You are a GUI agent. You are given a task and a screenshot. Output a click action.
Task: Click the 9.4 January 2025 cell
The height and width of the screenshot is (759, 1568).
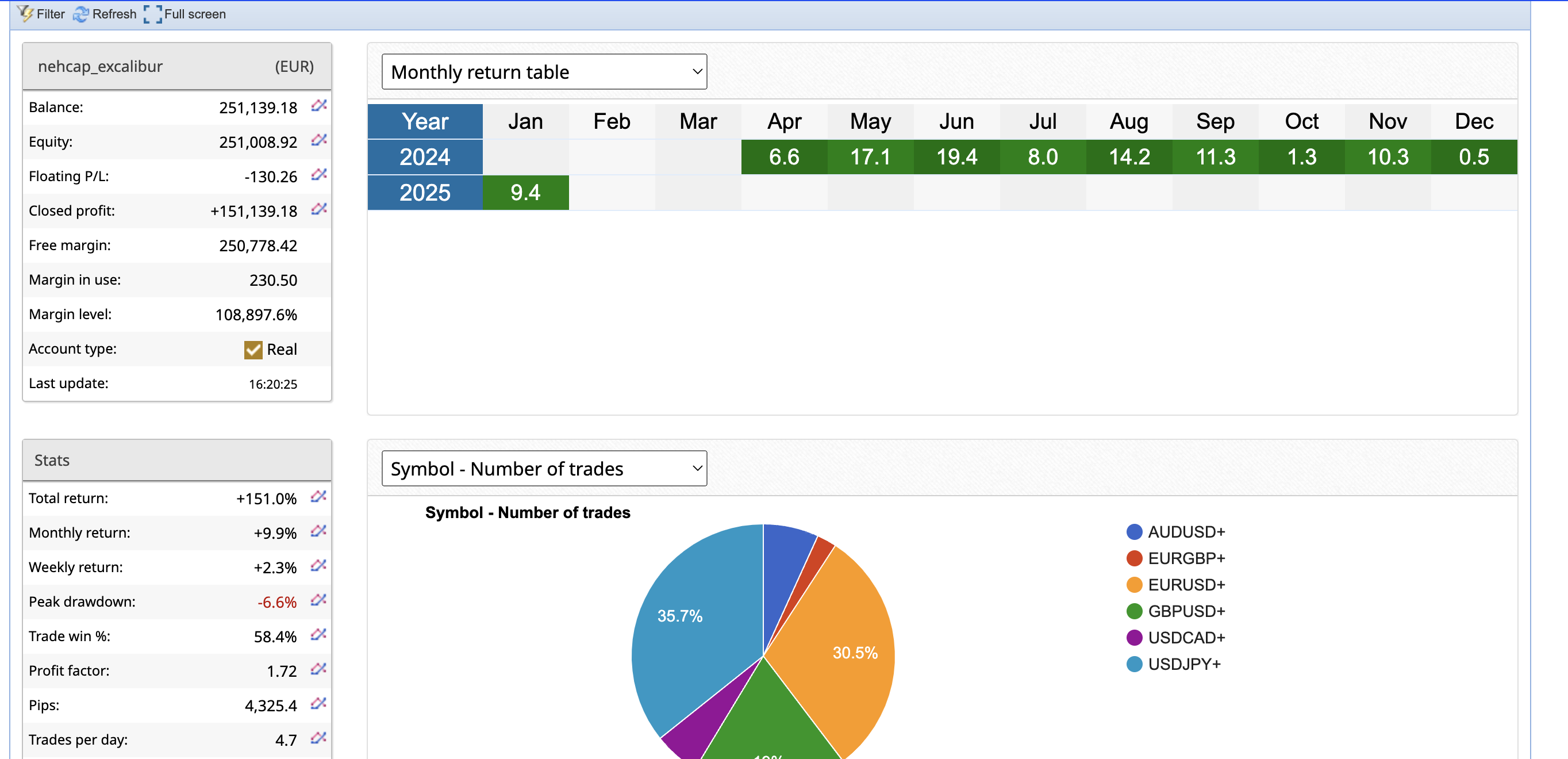[525, 193]
